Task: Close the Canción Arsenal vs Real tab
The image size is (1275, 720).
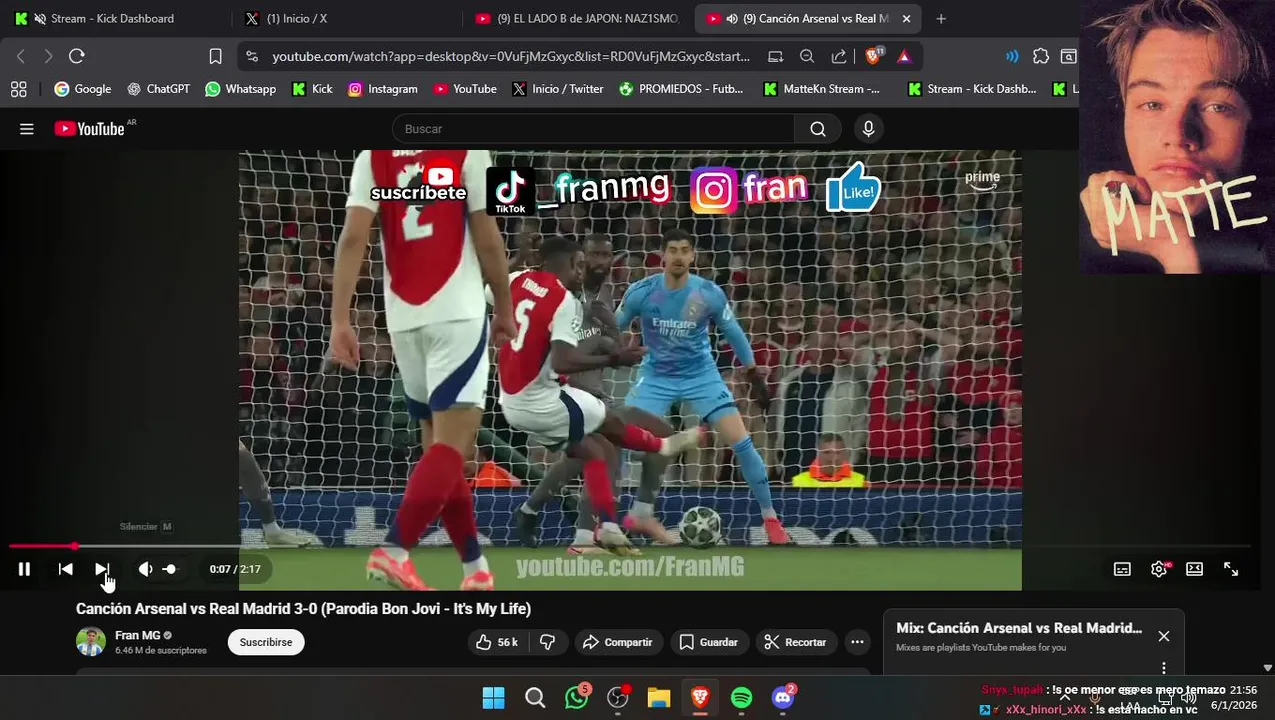Action: 906,18
